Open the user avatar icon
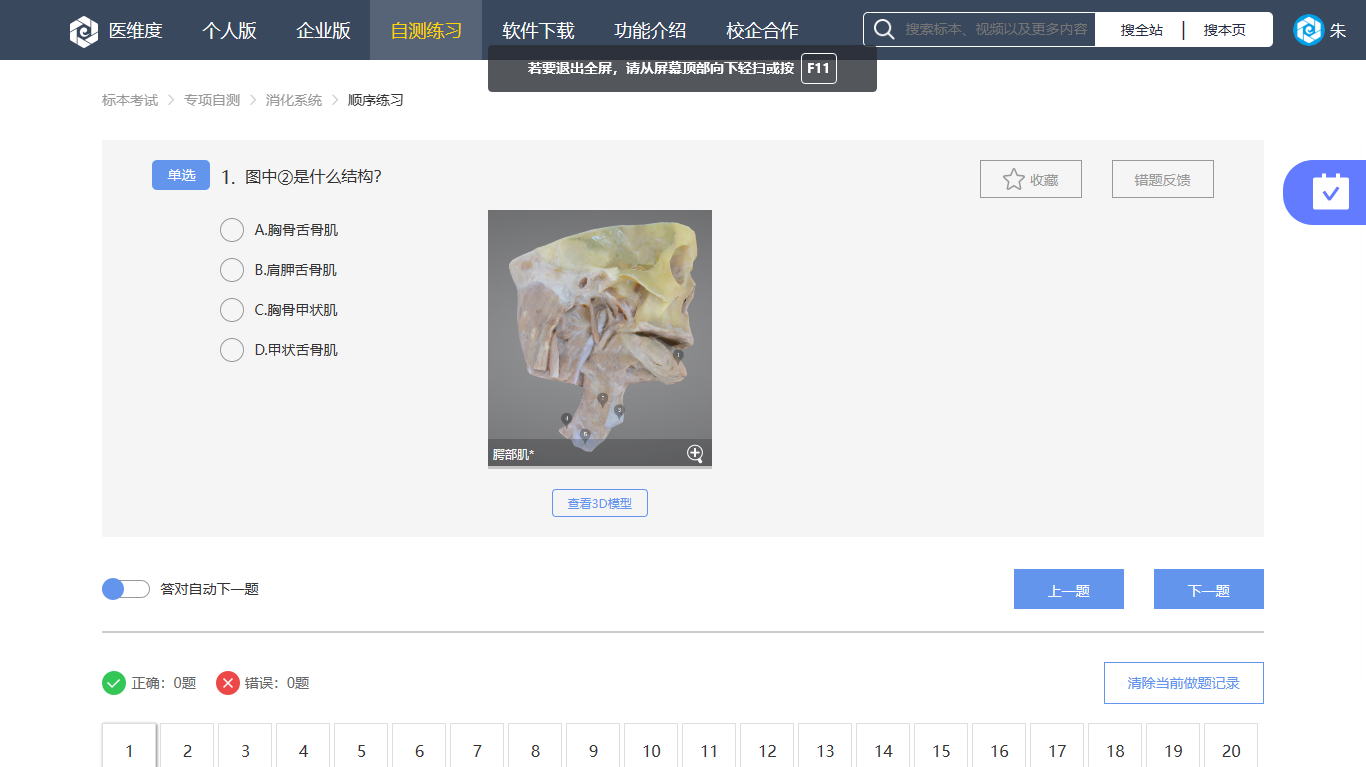This screenshot has height=767, width=1366. tap(1308, 30)
